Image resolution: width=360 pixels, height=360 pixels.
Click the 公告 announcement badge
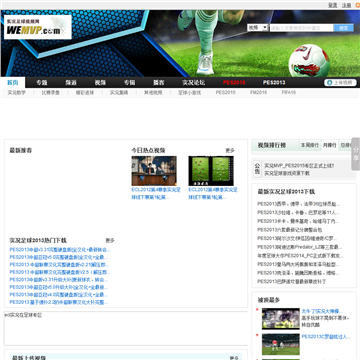click(x=257, y=169)
